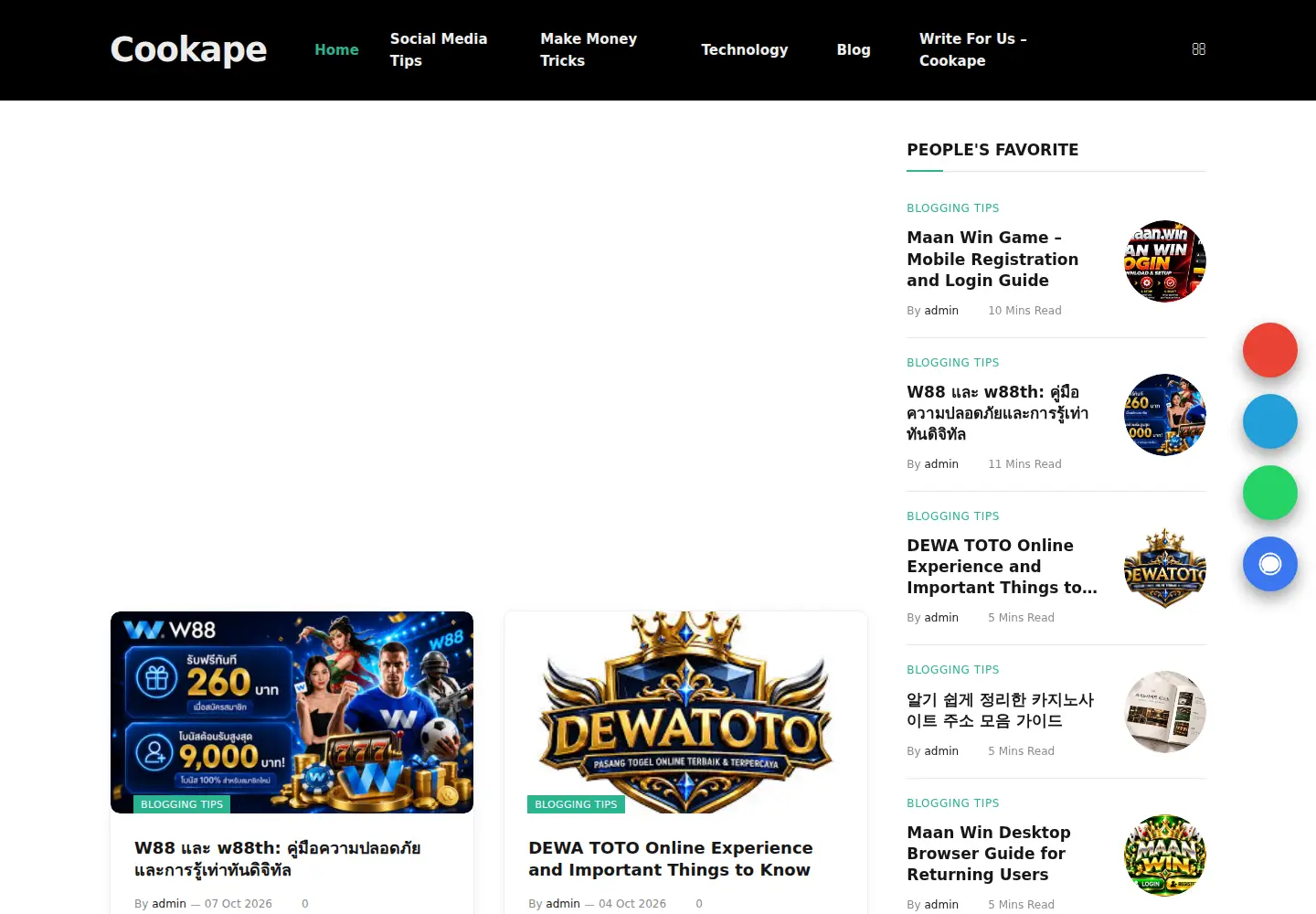This screenshot has height=914, width=1316.
Task: Click Blogging Tips category above sidebar W88
Action: pyautogui.click(x=952, y=363)
